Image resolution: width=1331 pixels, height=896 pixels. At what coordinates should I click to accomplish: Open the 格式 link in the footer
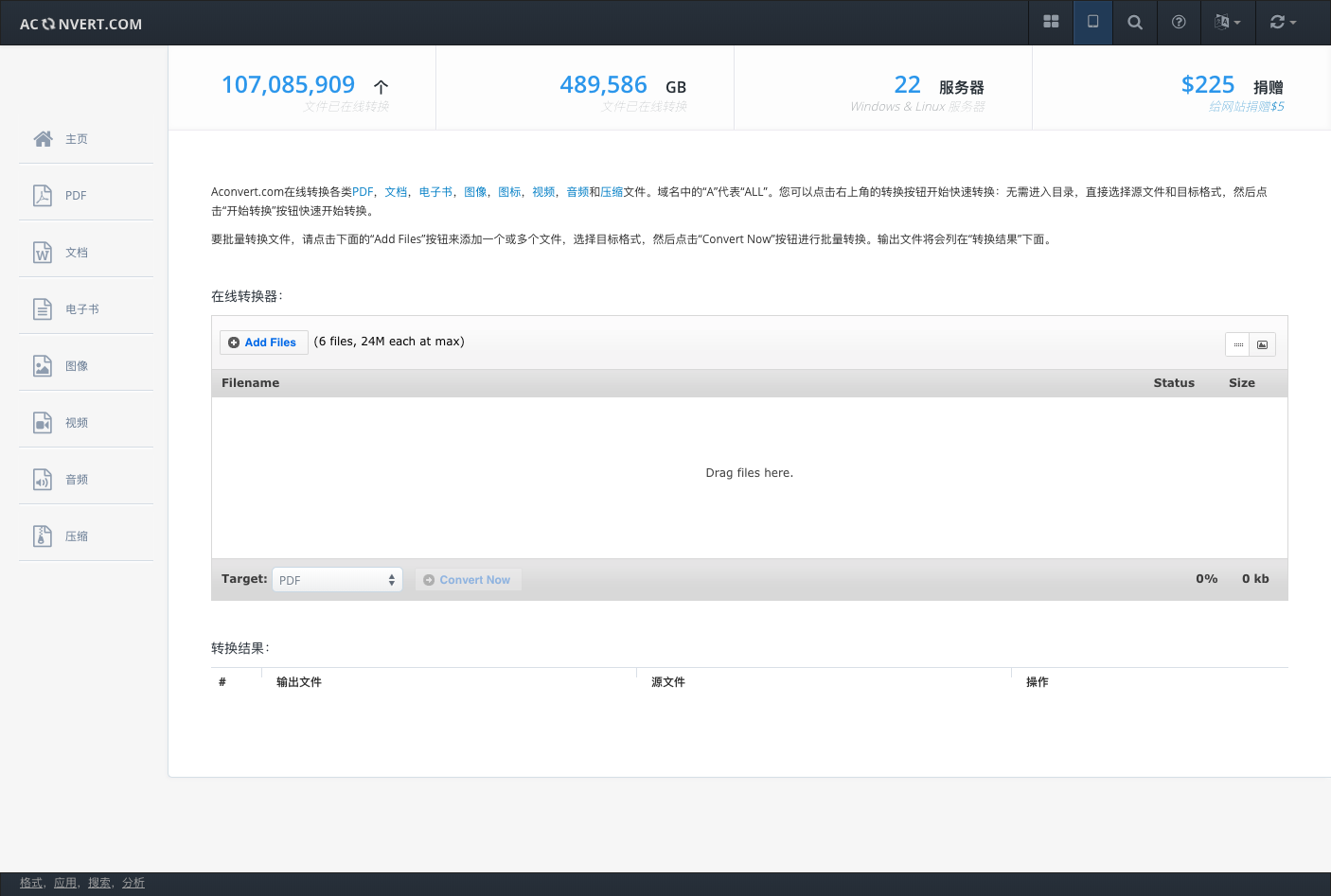pyautogui.click(x=29, y=882)
